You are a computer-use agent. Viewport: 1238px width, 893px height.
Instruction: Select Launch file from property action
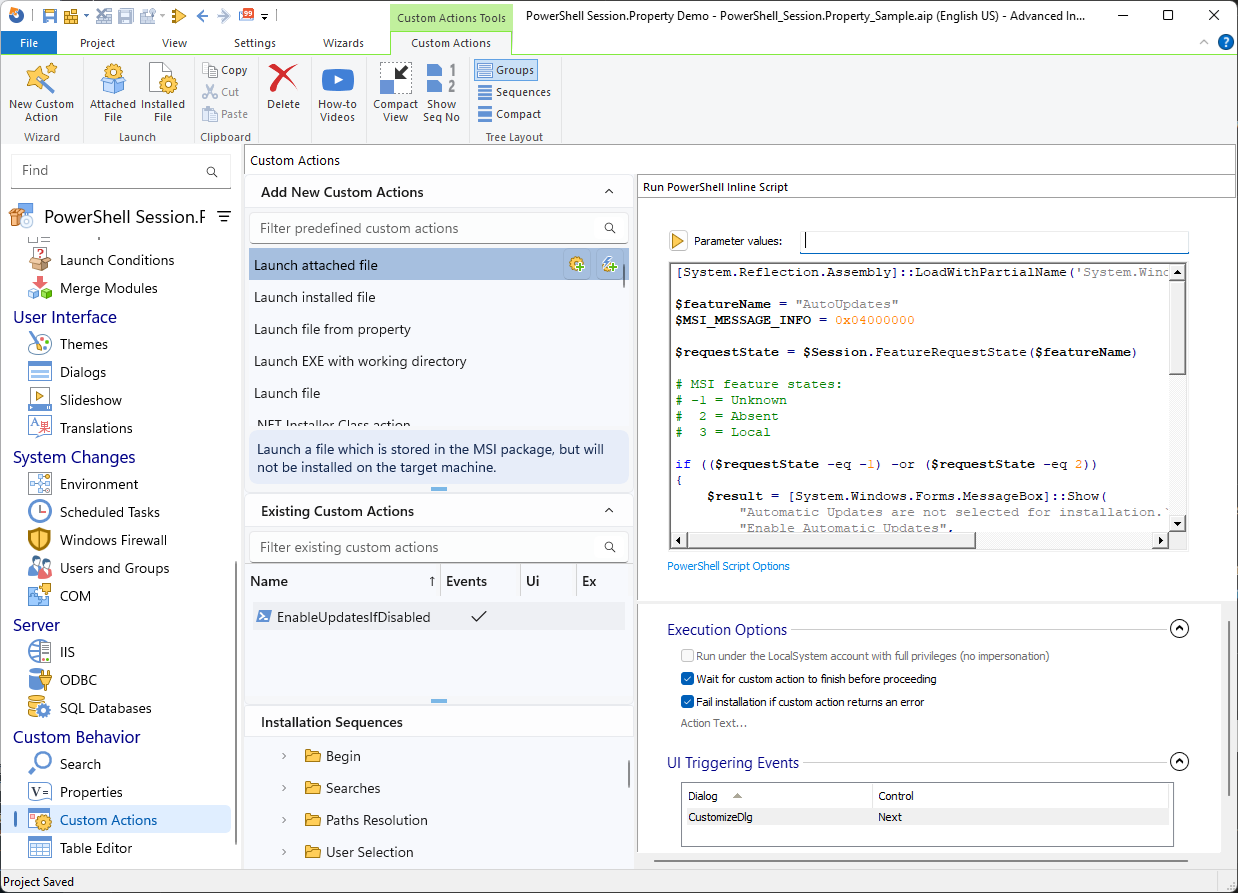[436, 329]
